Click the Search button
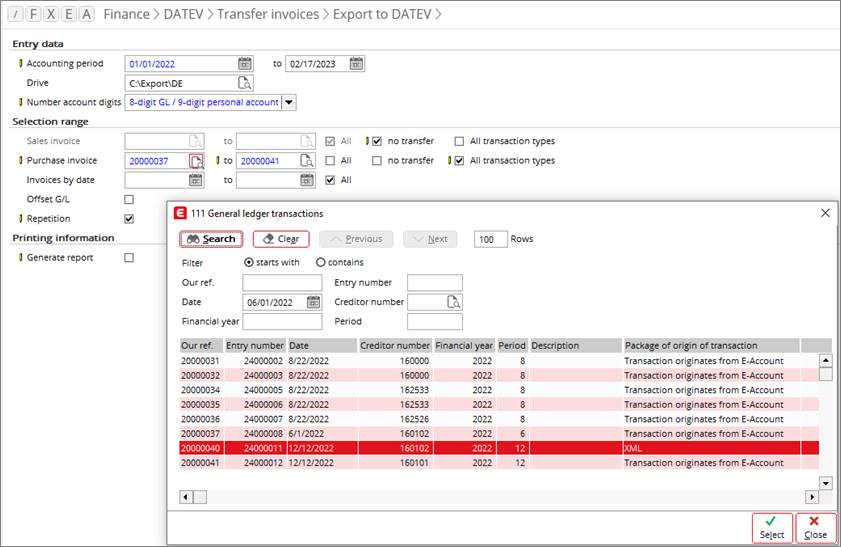 211,239
